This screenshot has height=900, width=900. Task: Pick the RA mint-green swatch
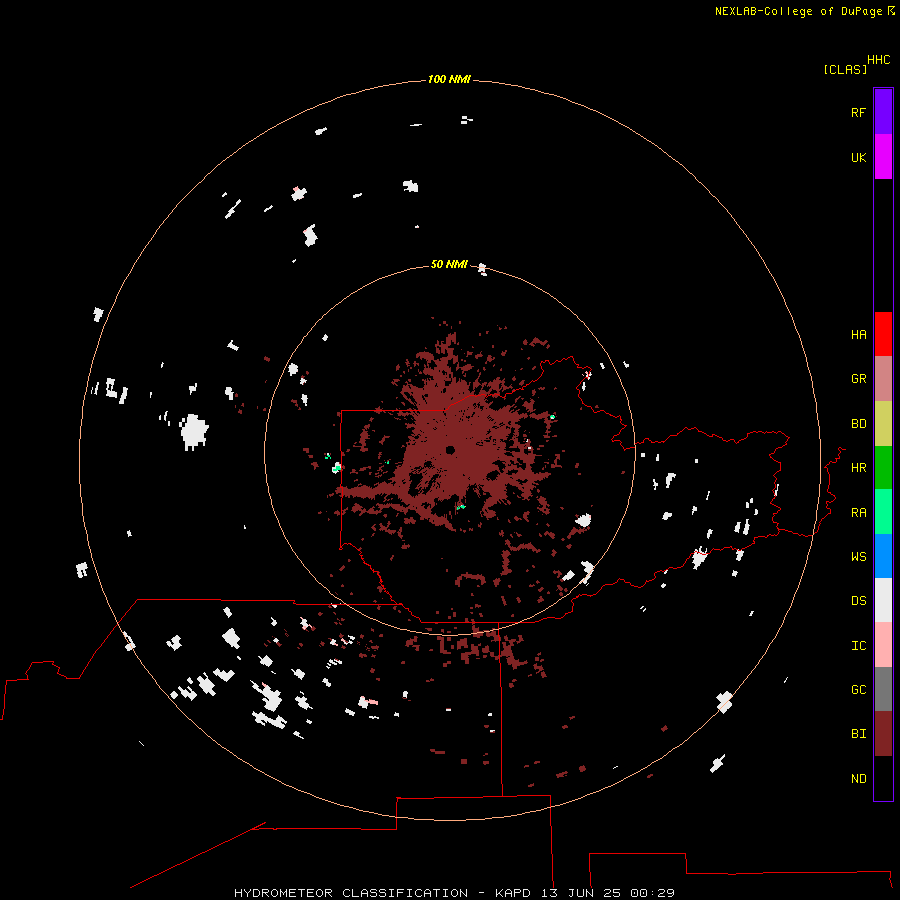[883, 512]
